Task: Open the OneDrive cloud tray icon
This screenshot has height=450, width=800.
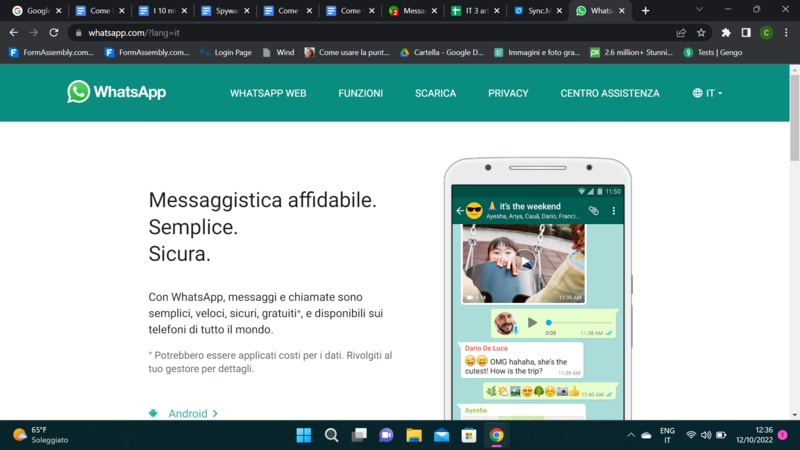Action: [646, 435]
